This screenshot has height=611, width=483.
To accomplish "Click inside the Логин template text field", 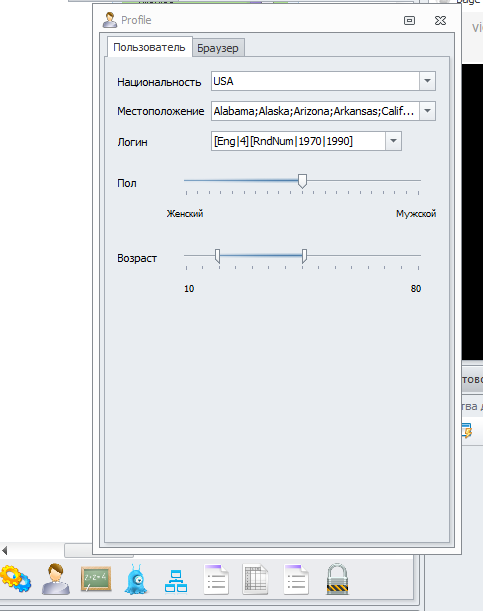I will pyautogui.click(x=298, y=141).
